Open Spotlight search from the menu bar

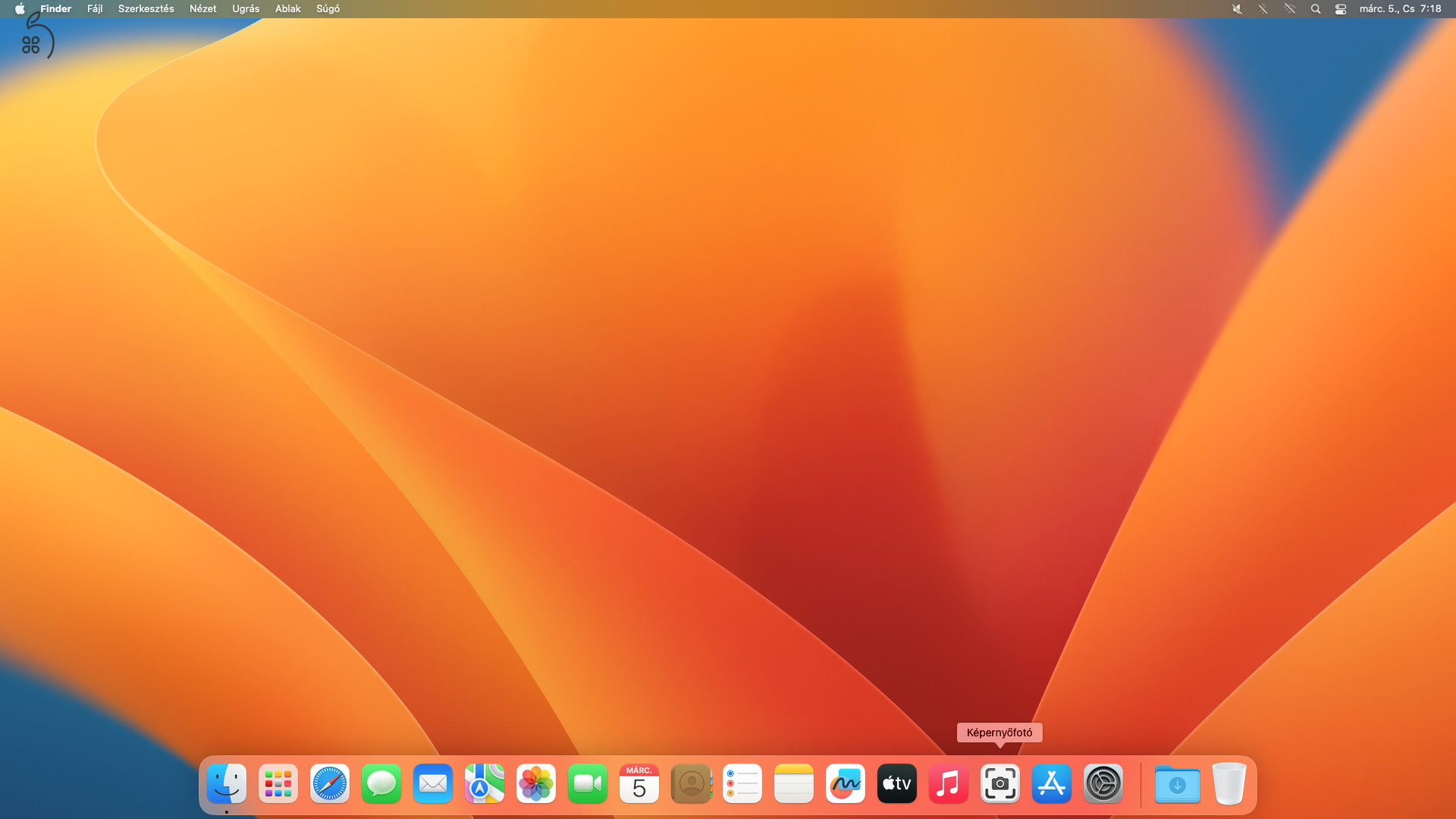[1316, 9]
